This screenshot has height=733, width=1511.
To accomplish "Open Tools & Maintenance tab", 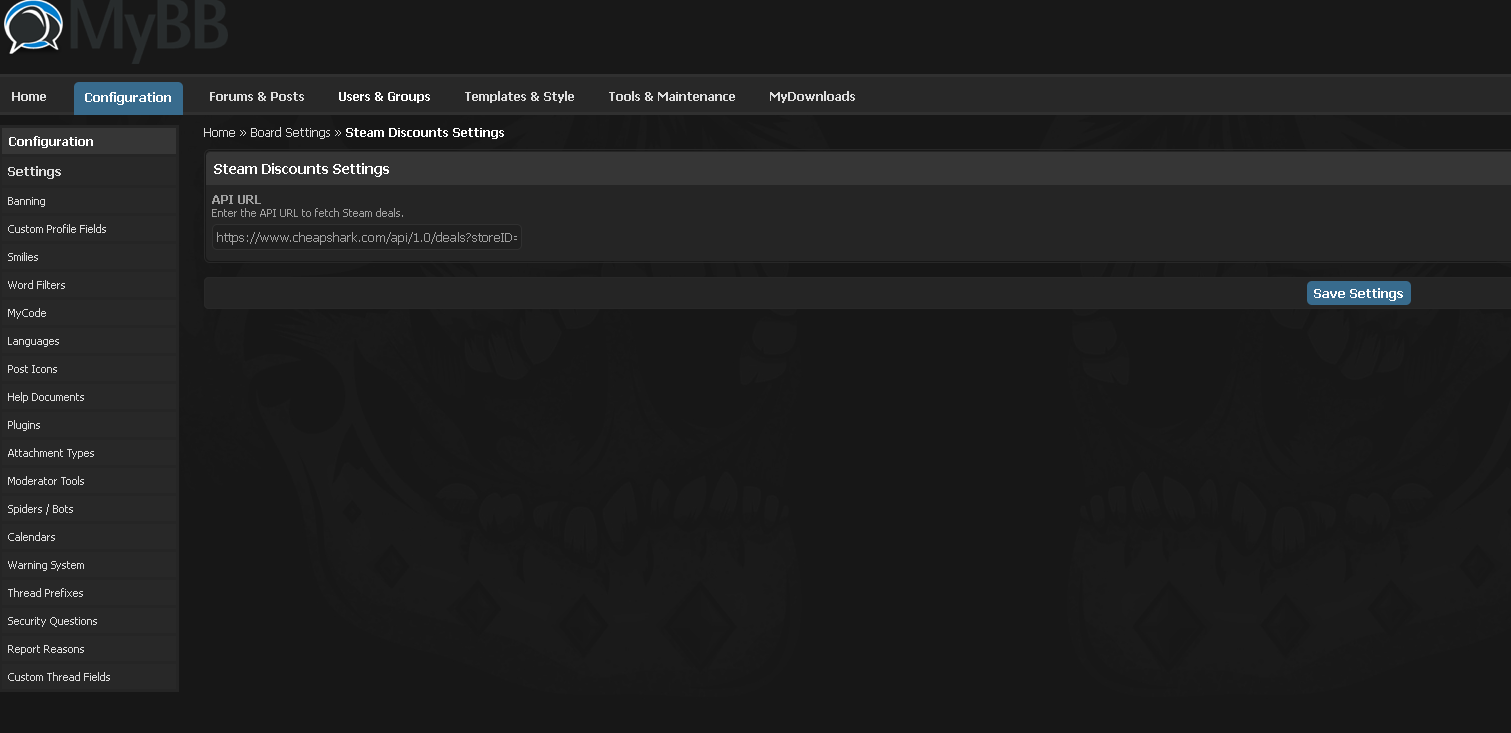I will (671, 97).
